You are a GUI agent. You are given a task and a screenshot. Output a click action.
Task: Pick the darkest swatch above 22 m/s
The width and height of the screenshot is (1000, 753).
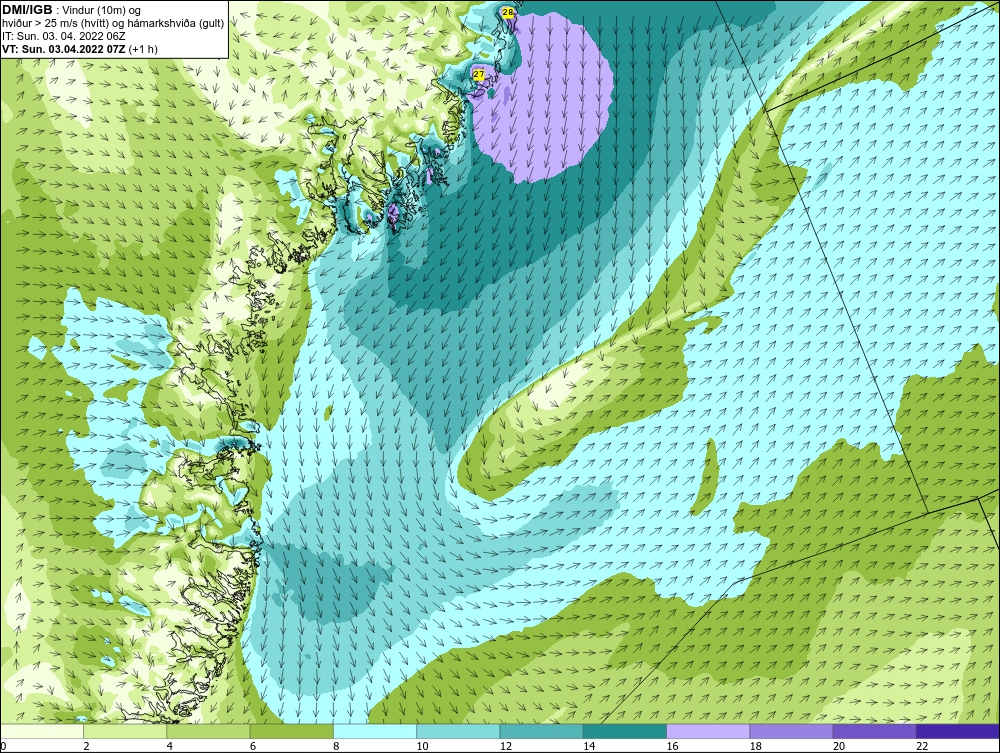(x=958, y=731)
